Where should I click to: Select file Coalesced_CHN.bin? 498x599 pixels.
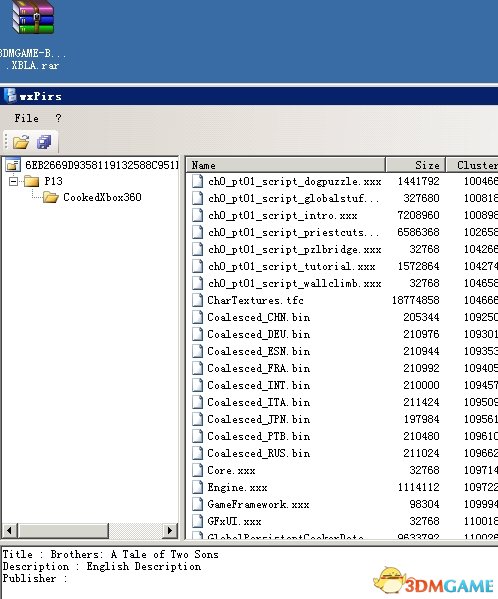(x=259, y=317)
